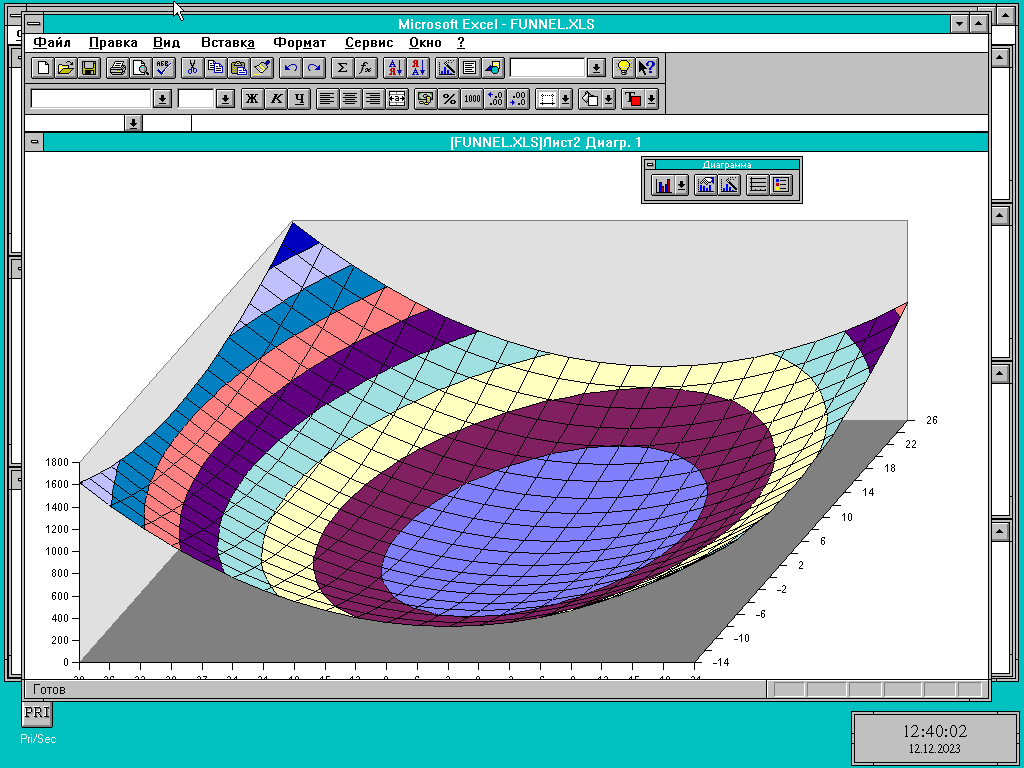The width and height of the screenshot is (1024, 768).
Task: Open the chart type dropdown arrow
Action: pyautogui.click(x=682, y=185)
